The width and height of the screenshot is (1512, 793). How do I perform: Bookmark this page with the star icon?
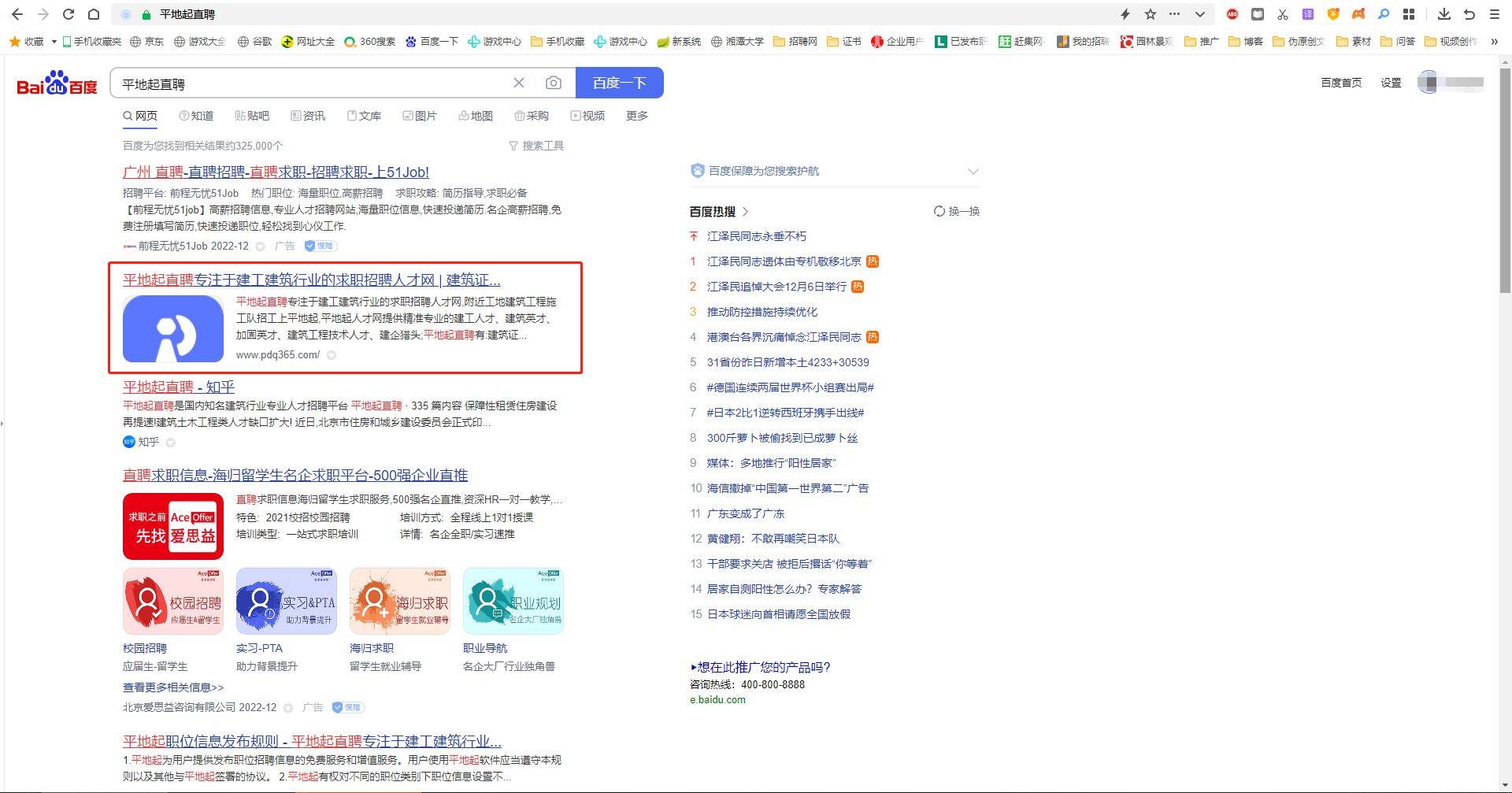1151,14
